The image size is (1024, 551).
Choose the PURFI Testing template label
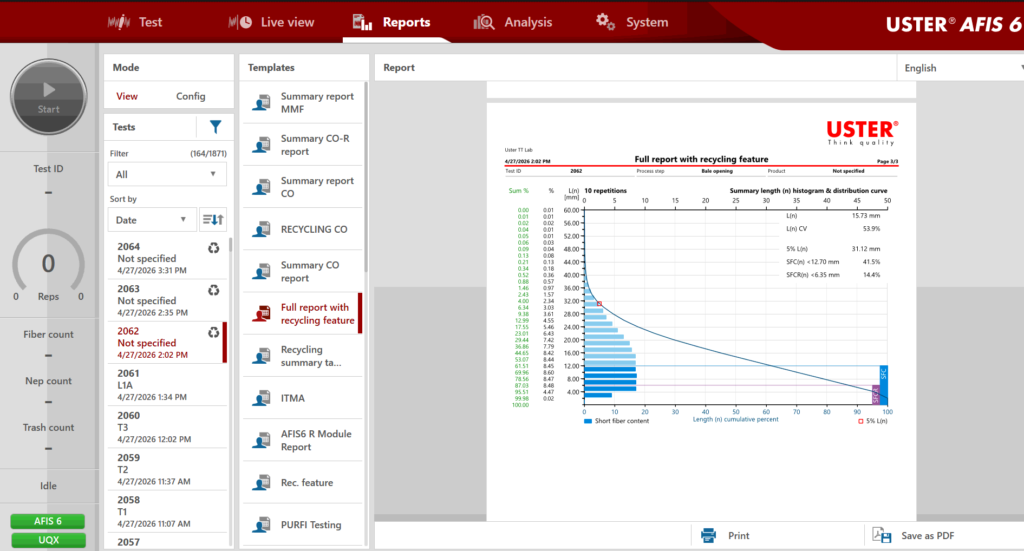point(311,525)
